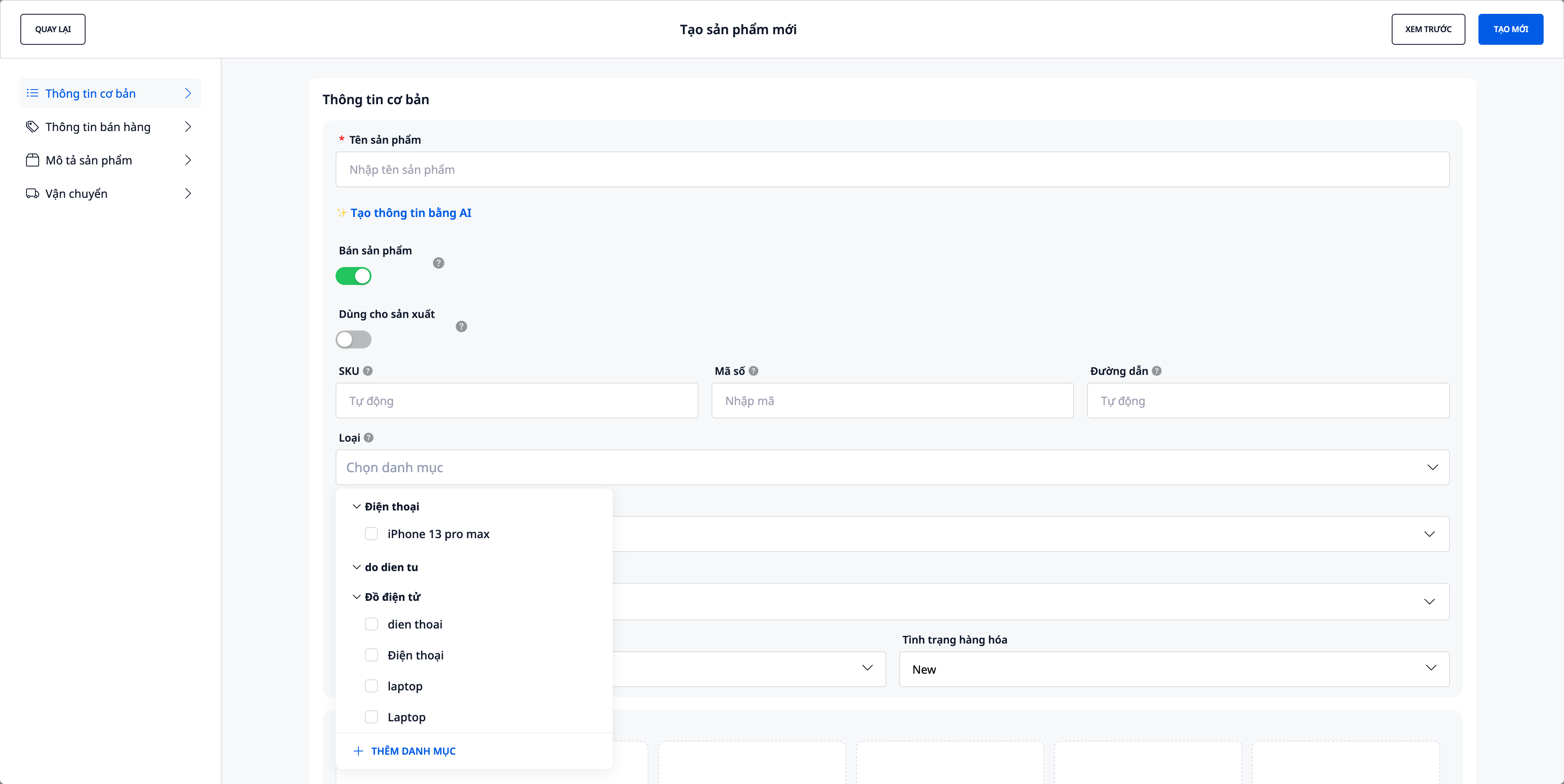Check the dien thoai checkbox

(371, 624)
